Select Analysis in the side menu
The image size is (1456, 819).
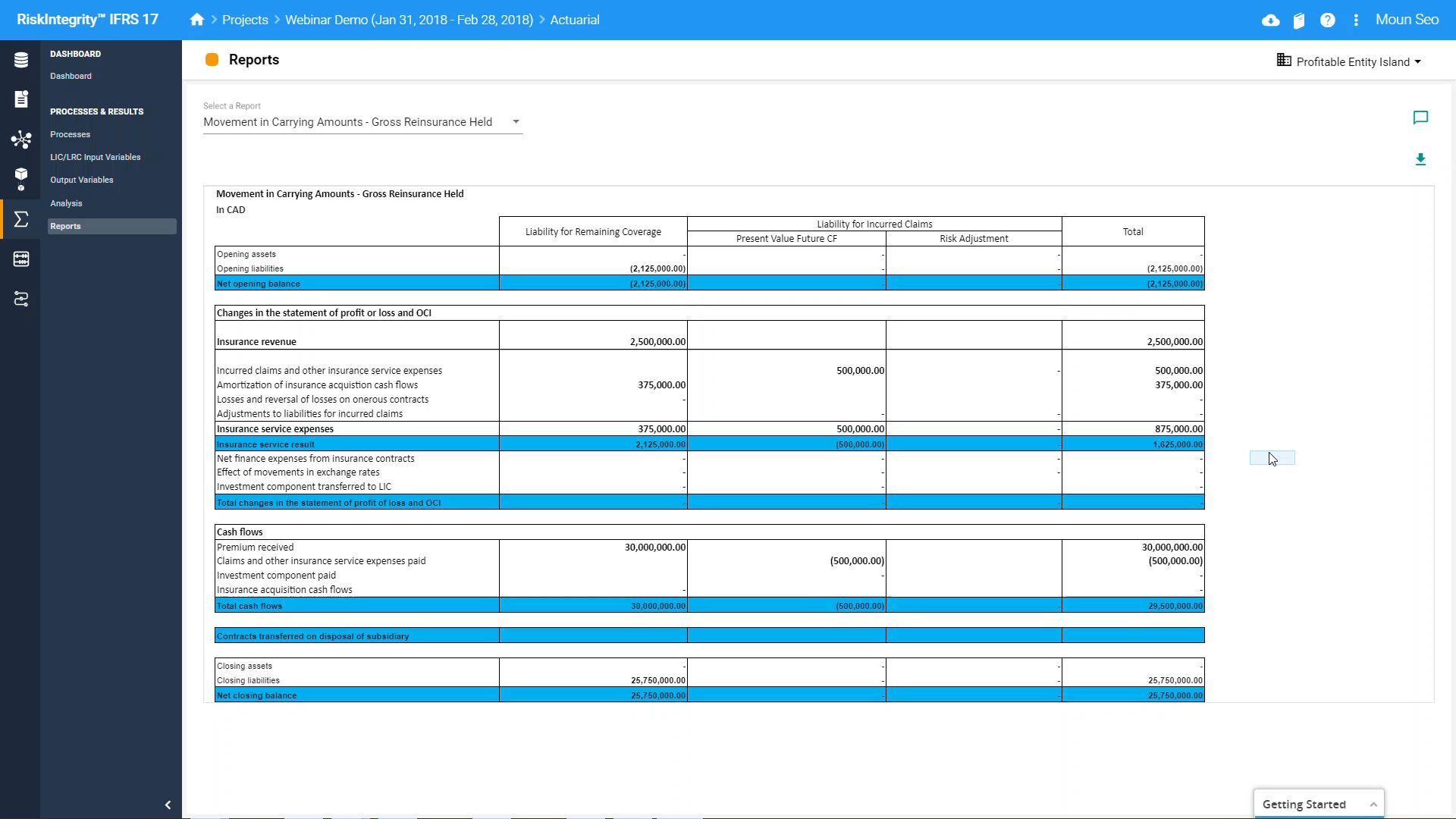click(x=67, y=203)
